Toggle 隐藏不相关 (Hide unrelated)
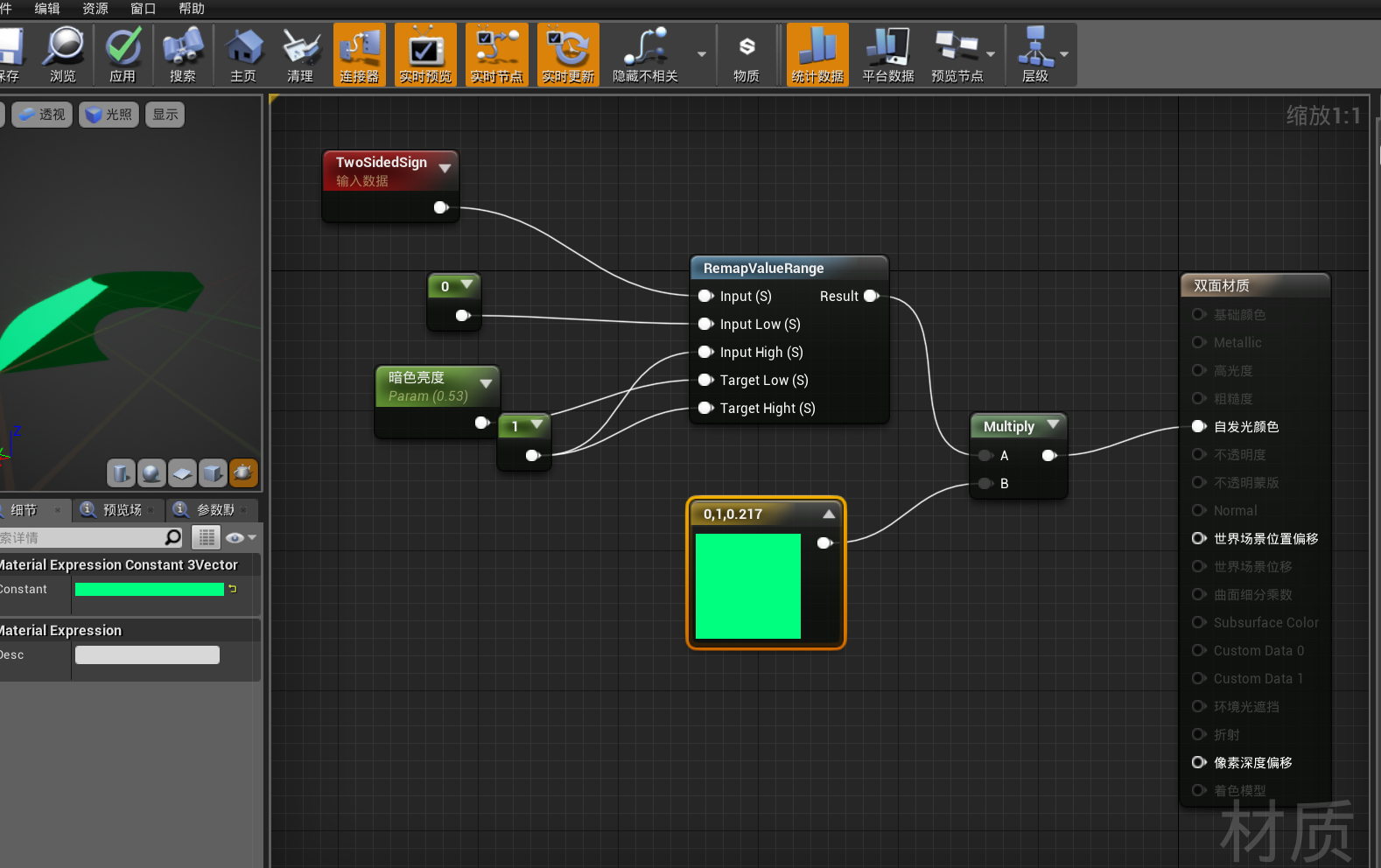1381x868 pixels. 646,54
